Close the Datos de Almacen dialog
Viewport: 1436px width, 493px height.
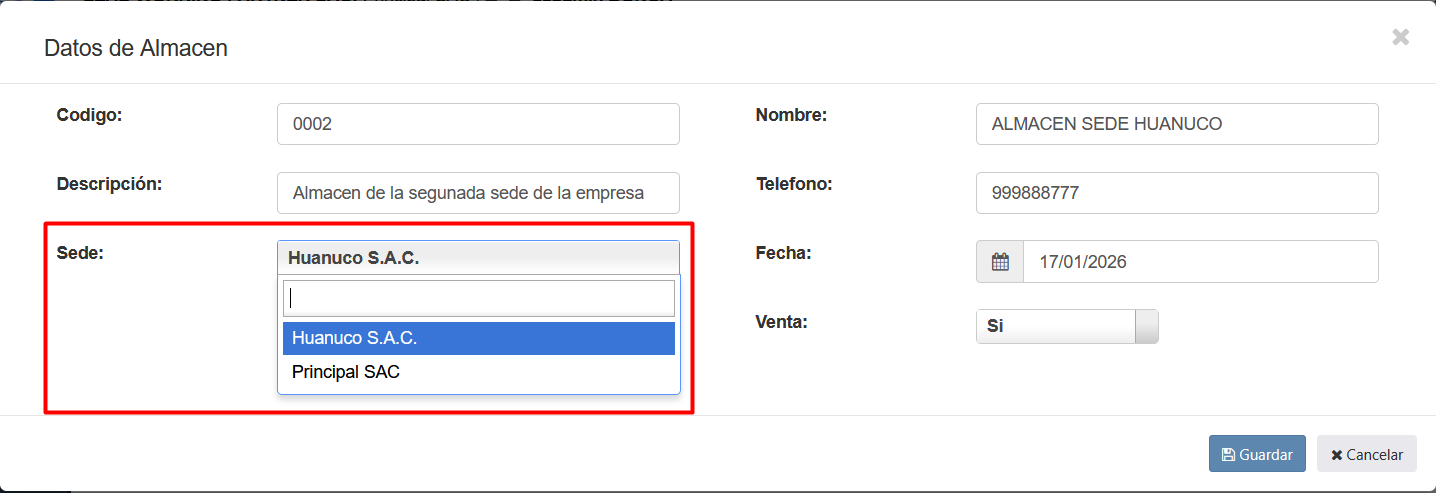(1401, 37)
